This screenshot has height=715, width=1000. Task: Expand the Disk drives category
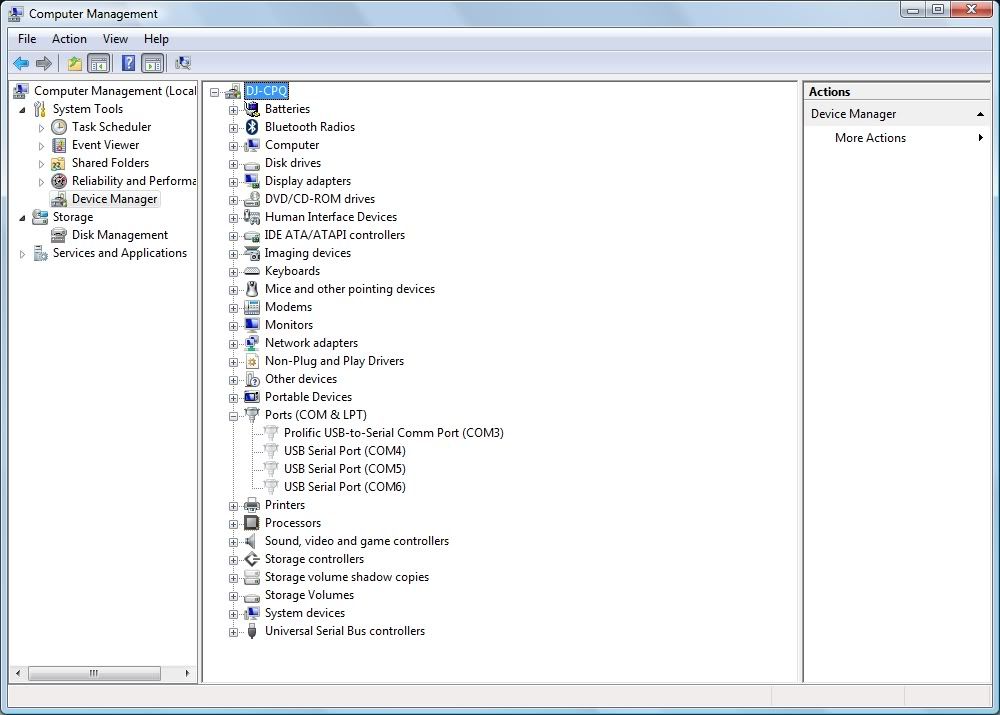click(233, 164)
